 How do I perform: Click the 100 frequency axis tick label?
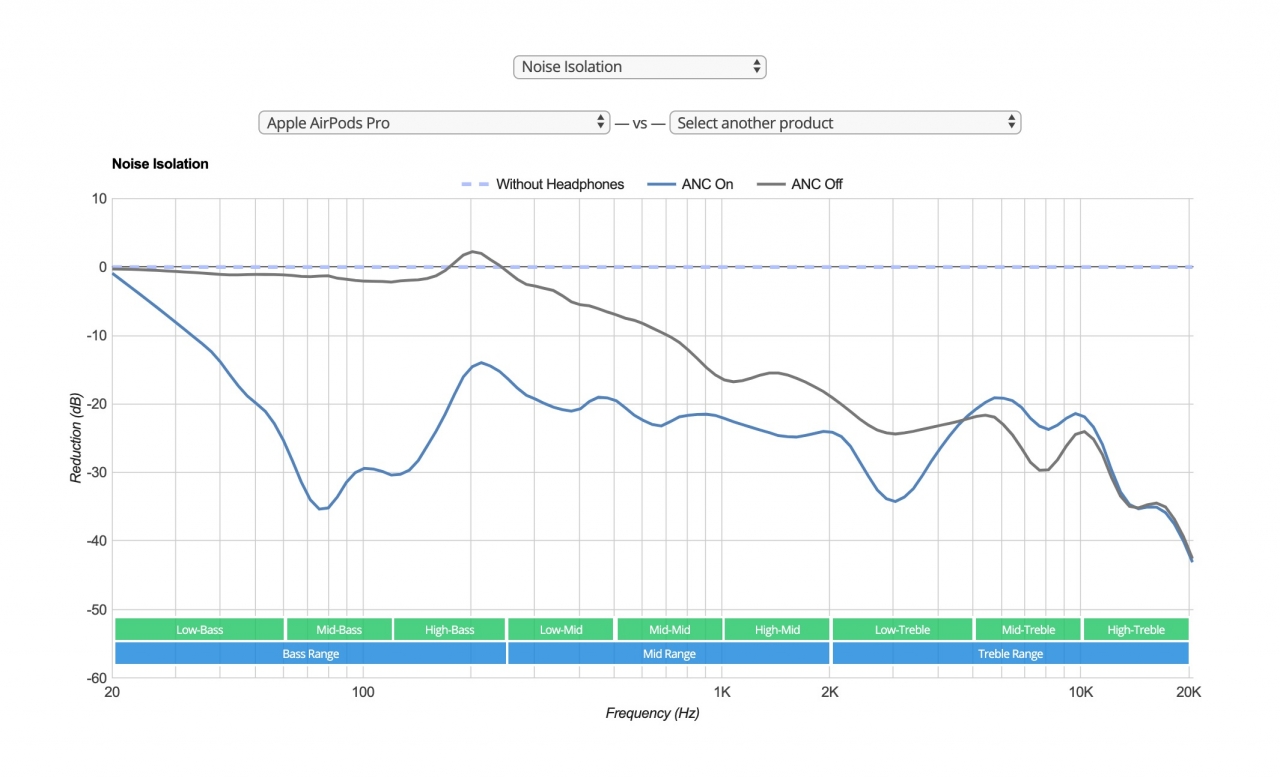pyautogui.click(x=362, y=692)
